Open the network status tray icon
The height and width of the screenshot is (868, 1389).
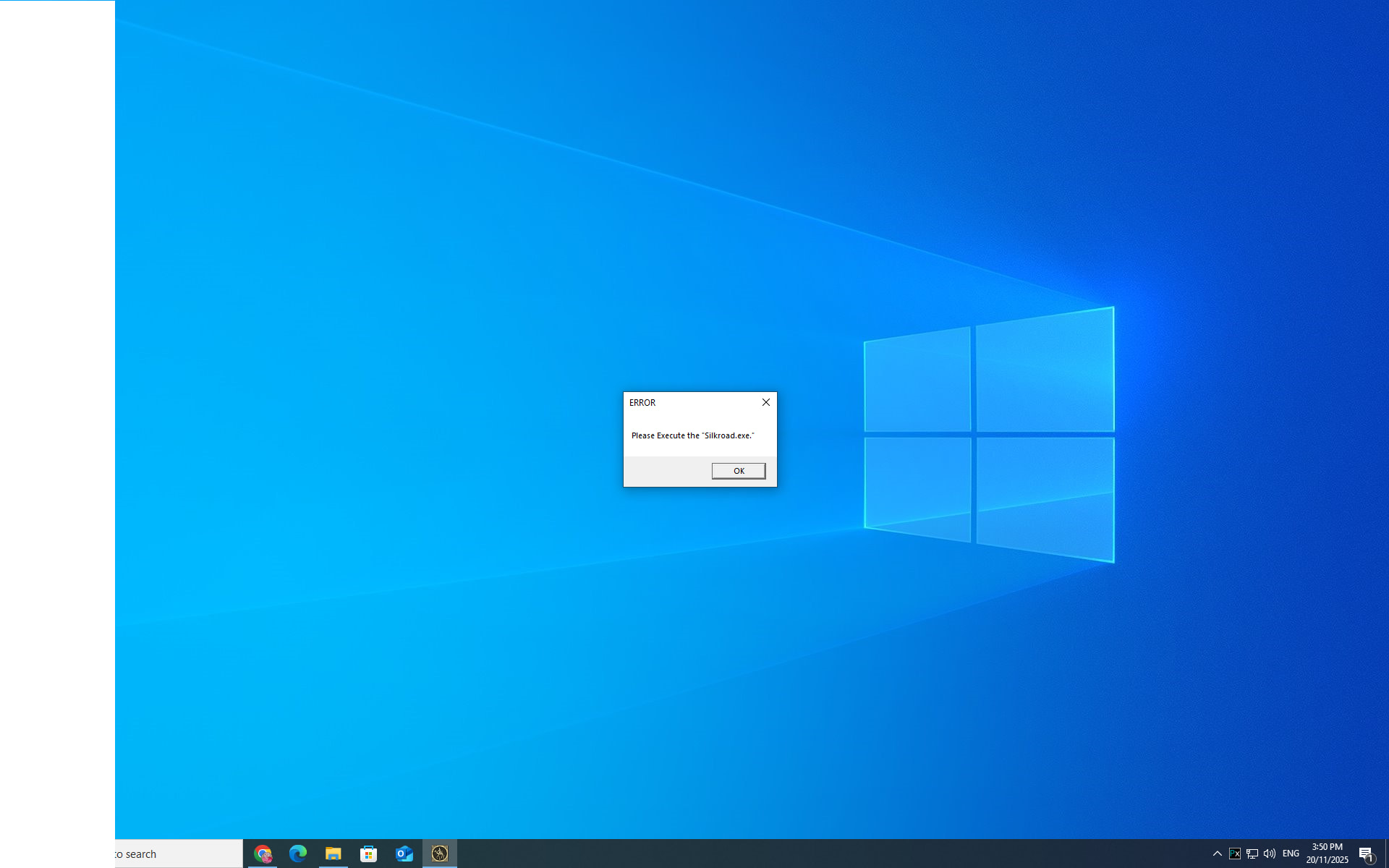(x=1252, y=854)
